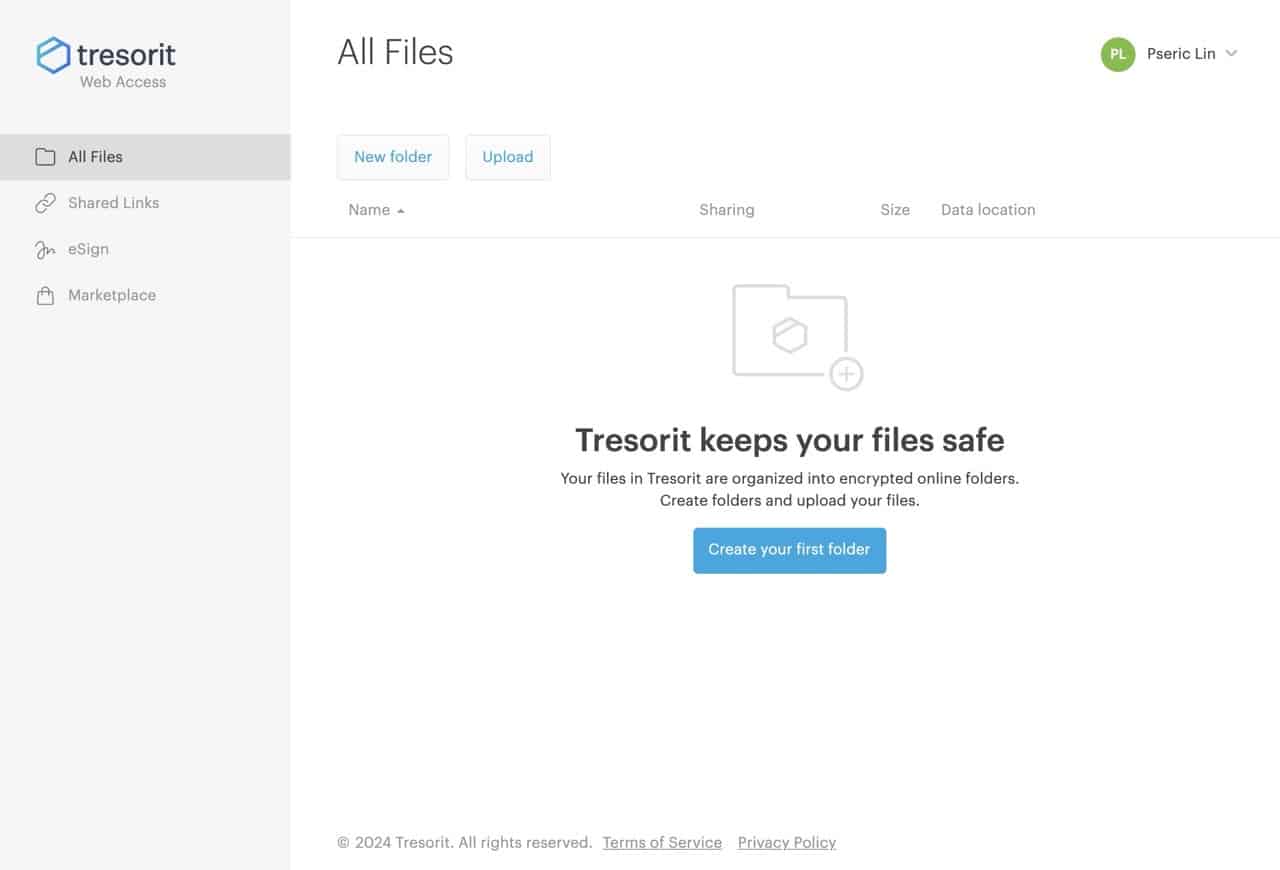Click the All Files page heading
The width and height of the screenshot is (1280, 870).
pos(395,52)
